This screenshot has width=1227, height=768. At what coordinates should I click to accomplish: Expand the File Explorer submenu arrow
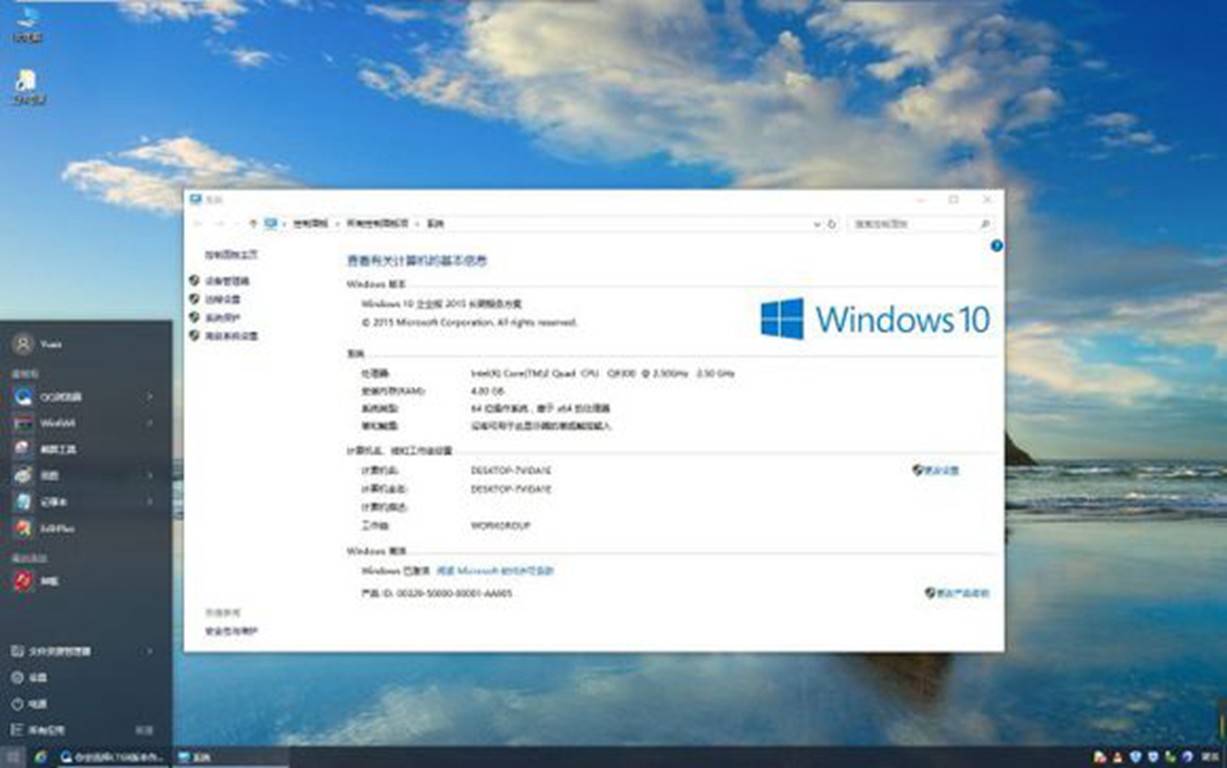click(150, 651)
